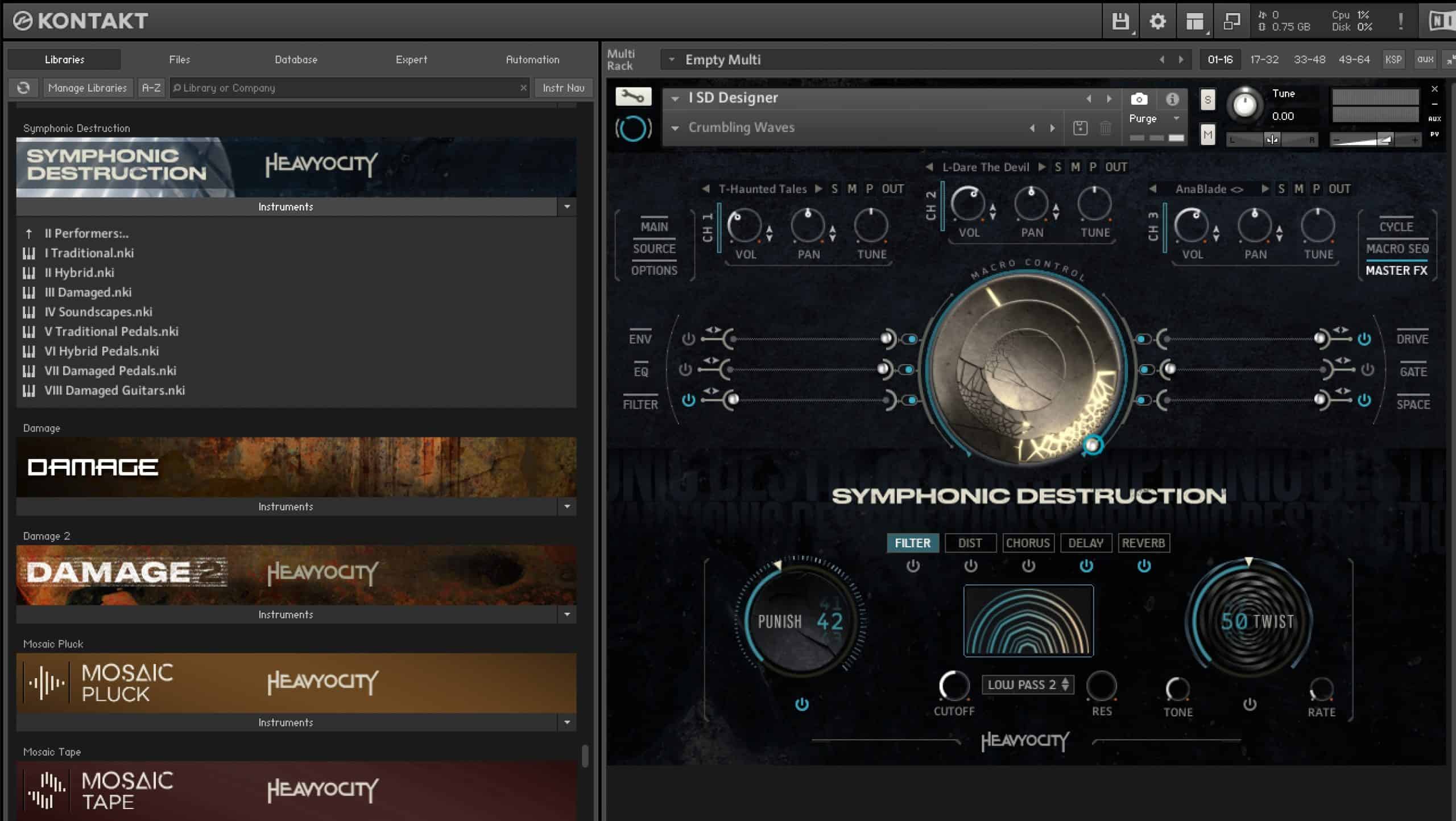Toggle the REVERB effect power button

(x=1144, y=566)
